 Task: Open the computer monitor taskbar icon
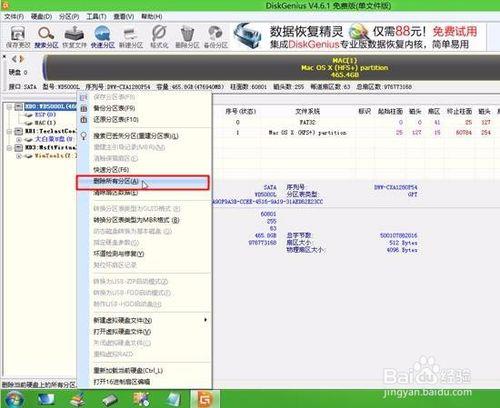46,399
